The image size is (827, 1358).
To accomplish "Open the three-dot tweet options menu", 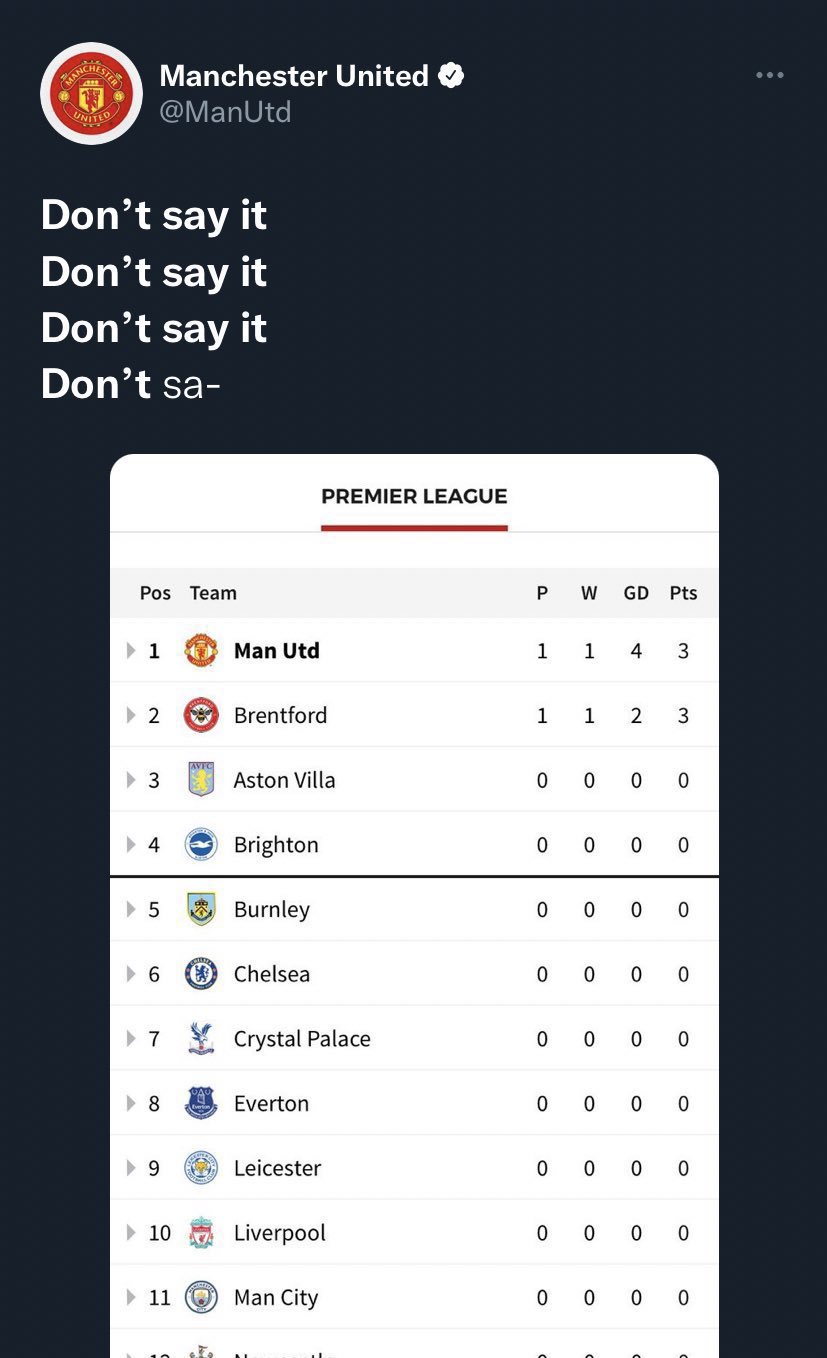I will pos(769,75).
